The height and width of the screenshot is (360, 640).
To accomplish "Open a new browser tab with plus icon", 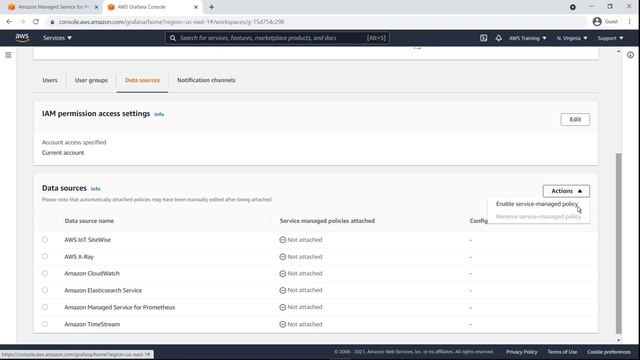I will coord(211,7).
